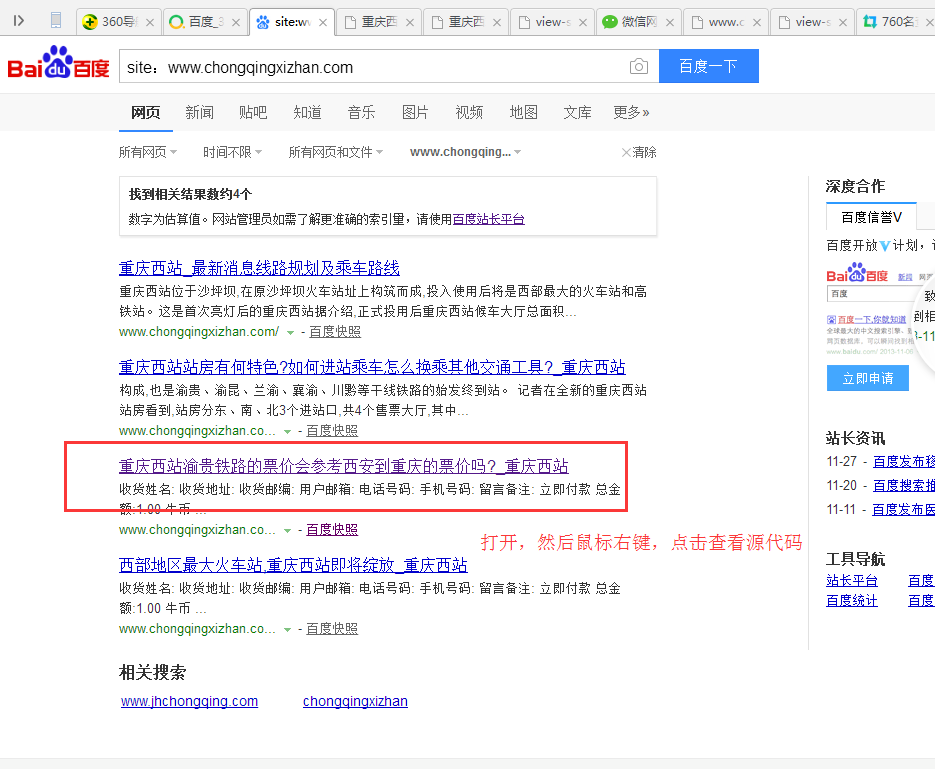This screenshot has height=769, width=935.
Task: Open 百度快照 of first result
Action: pyautogui.click(x=335, y=331)
